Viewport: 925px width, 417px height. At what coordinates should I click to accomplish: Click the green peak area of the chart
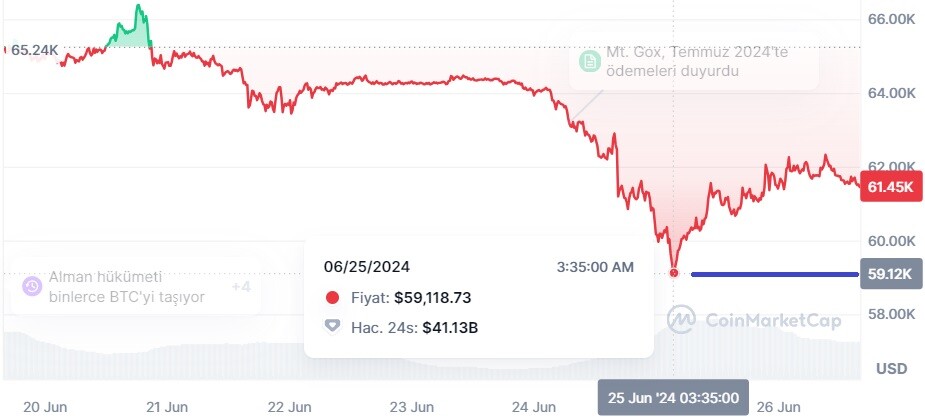[x=131, y=32]
